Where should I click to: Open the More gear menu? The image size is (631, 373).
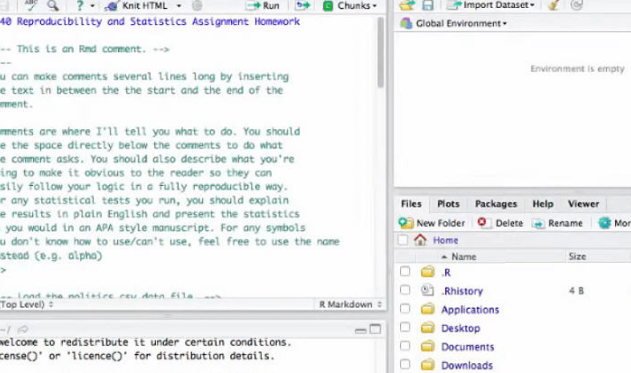pyautogui.click(x=614, y=223)
